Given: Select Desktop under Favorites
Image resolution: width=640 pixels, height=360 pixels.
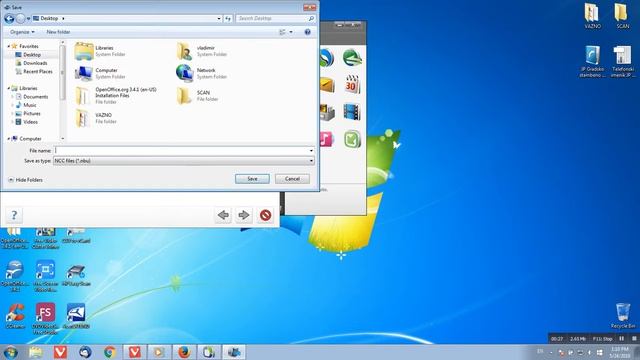Looking at the screenshot, I should coord(32,55).
